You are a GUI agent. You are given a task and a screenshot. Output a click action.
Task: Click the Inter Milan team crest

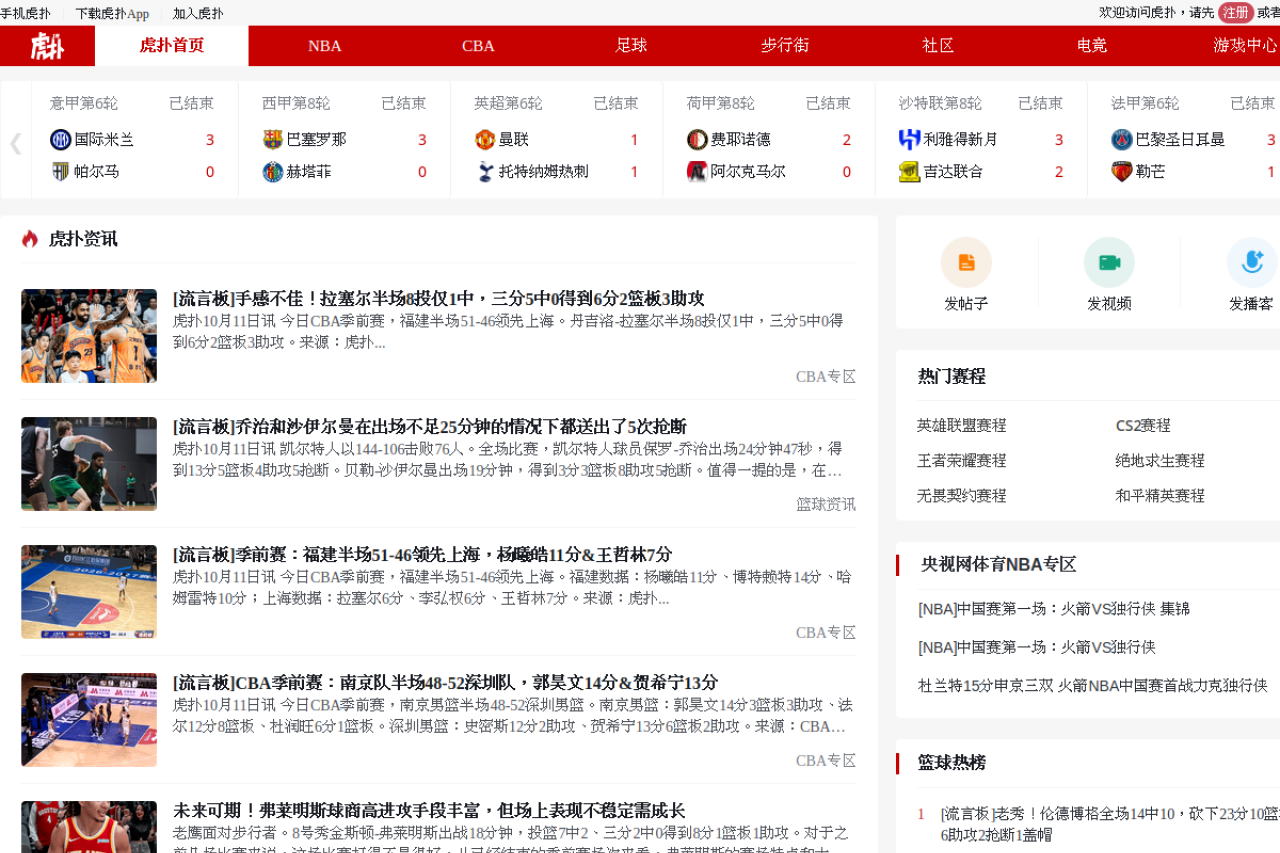coord(60,139)
